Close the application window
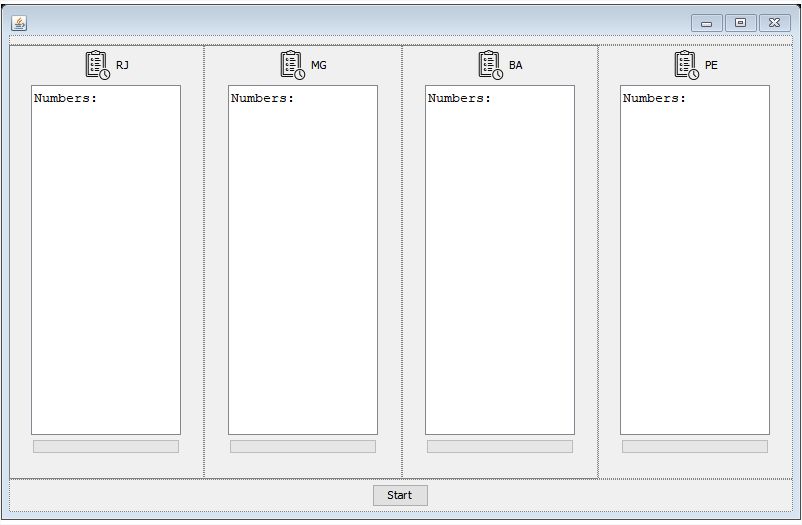802x525 pixels. coord(774,23)
